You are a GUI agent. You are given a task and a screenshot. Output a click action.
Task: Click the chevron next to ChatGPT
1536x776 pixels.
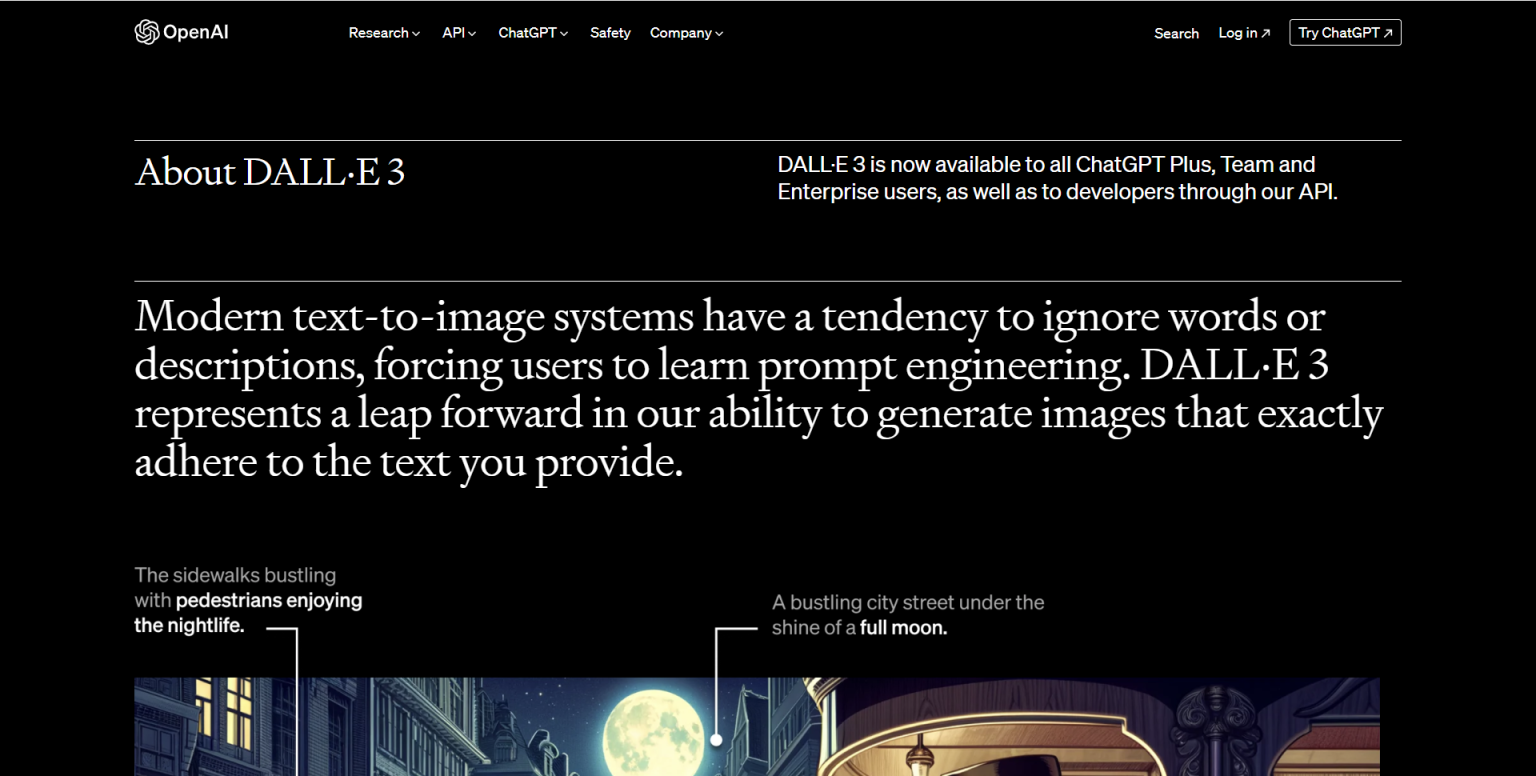coord(564,34)
